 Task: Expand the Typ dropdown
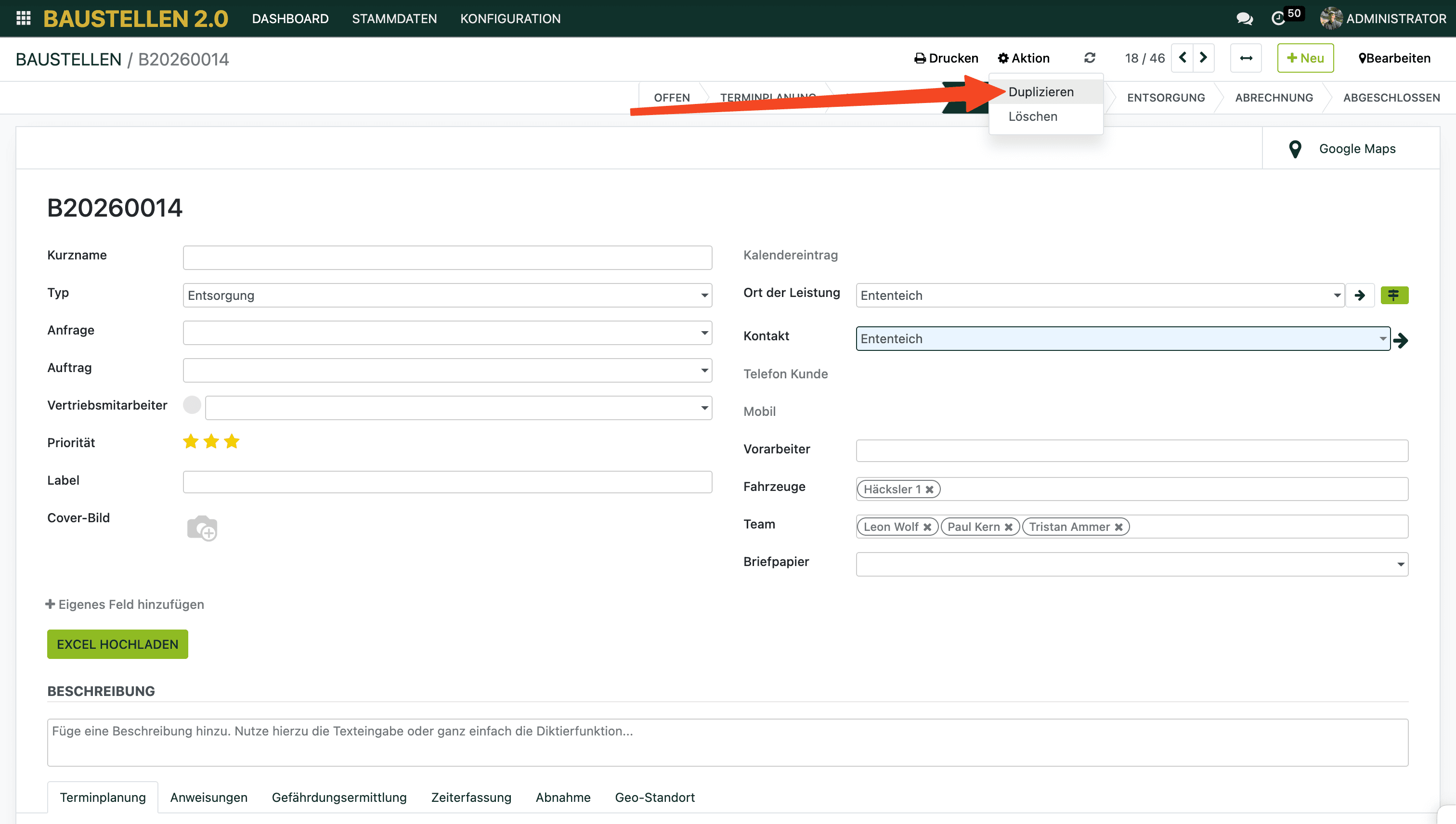[x=704, y=296]
